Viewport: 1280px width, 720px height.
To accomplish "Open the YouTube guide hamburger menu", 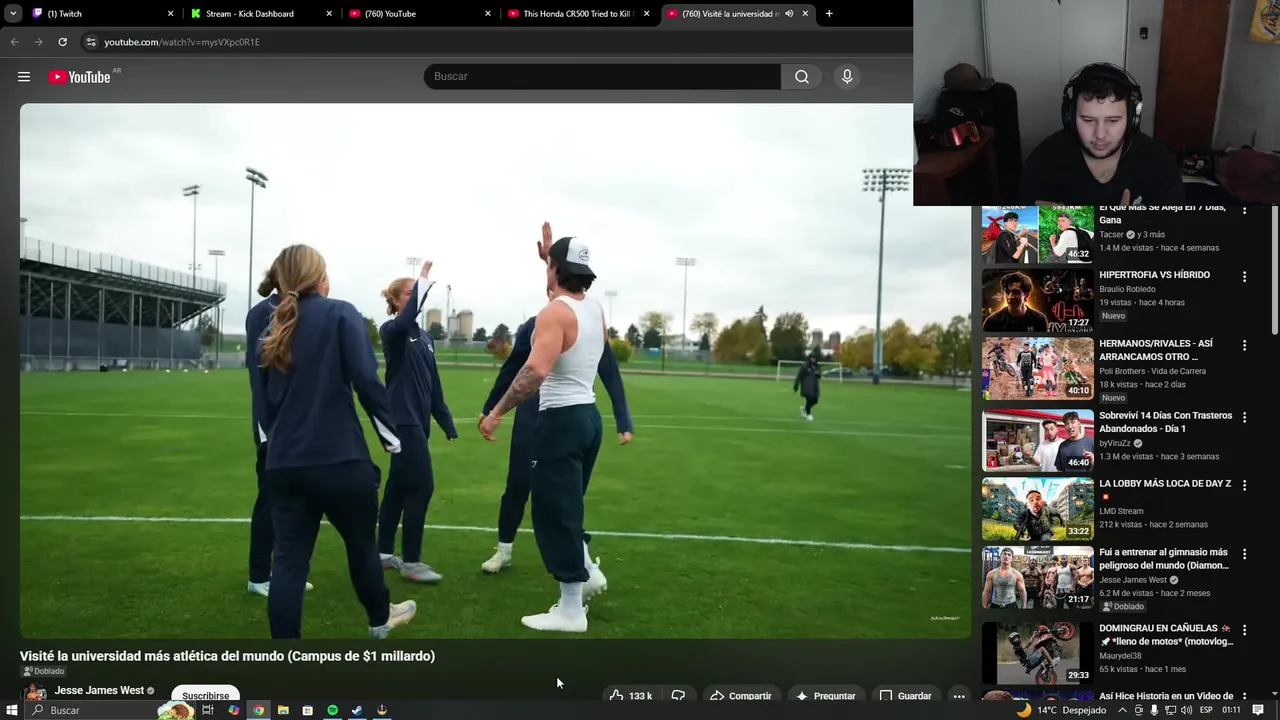I will [x=24, y=77].
